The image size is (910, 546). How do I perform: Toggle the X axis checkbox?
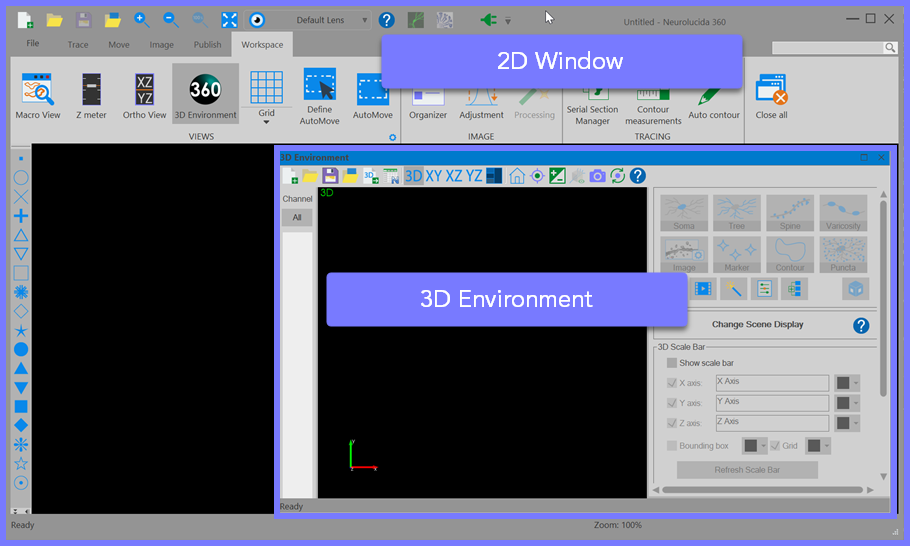point(671,383)
